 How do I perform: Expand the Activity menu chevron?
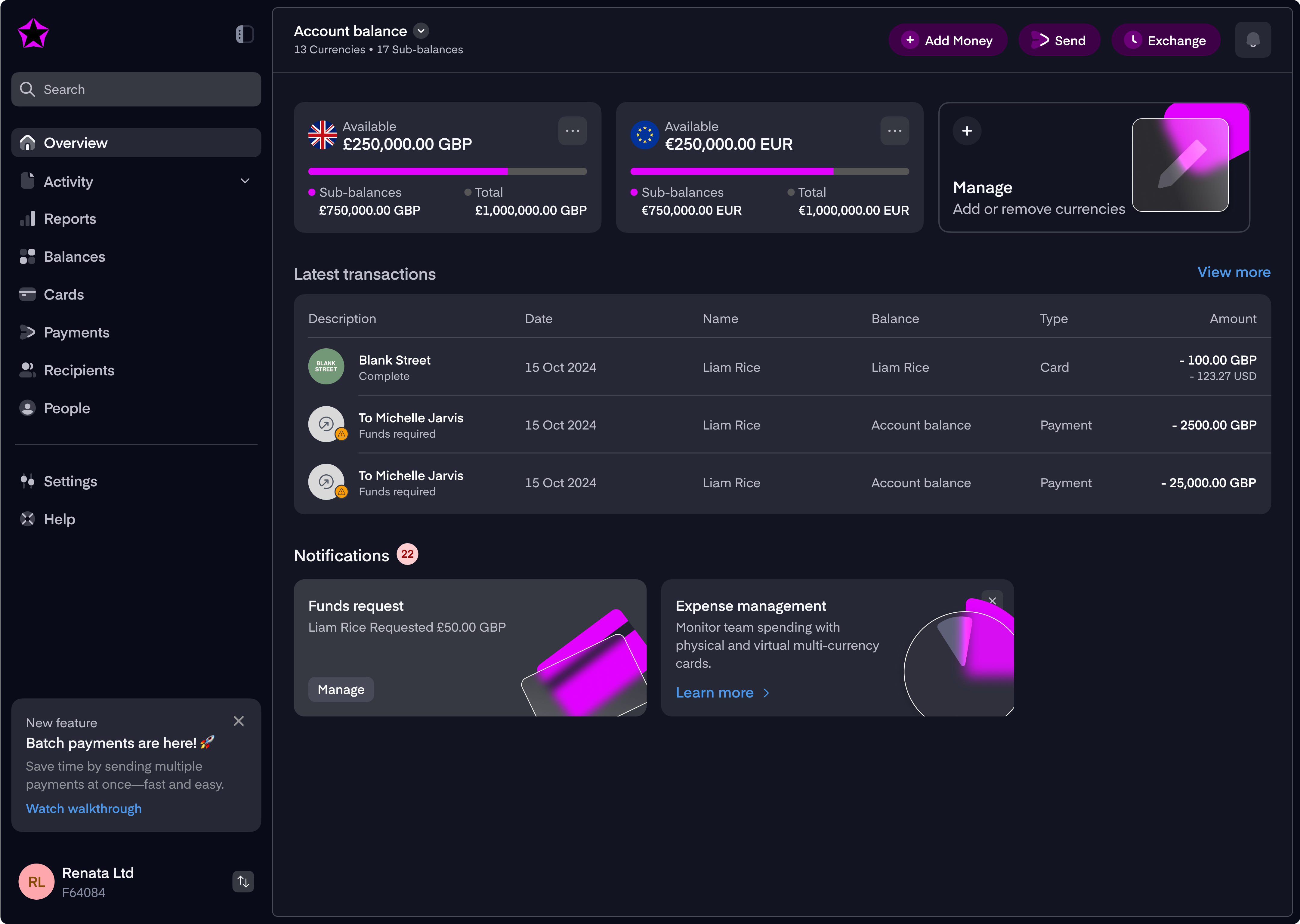coord(245,181)
